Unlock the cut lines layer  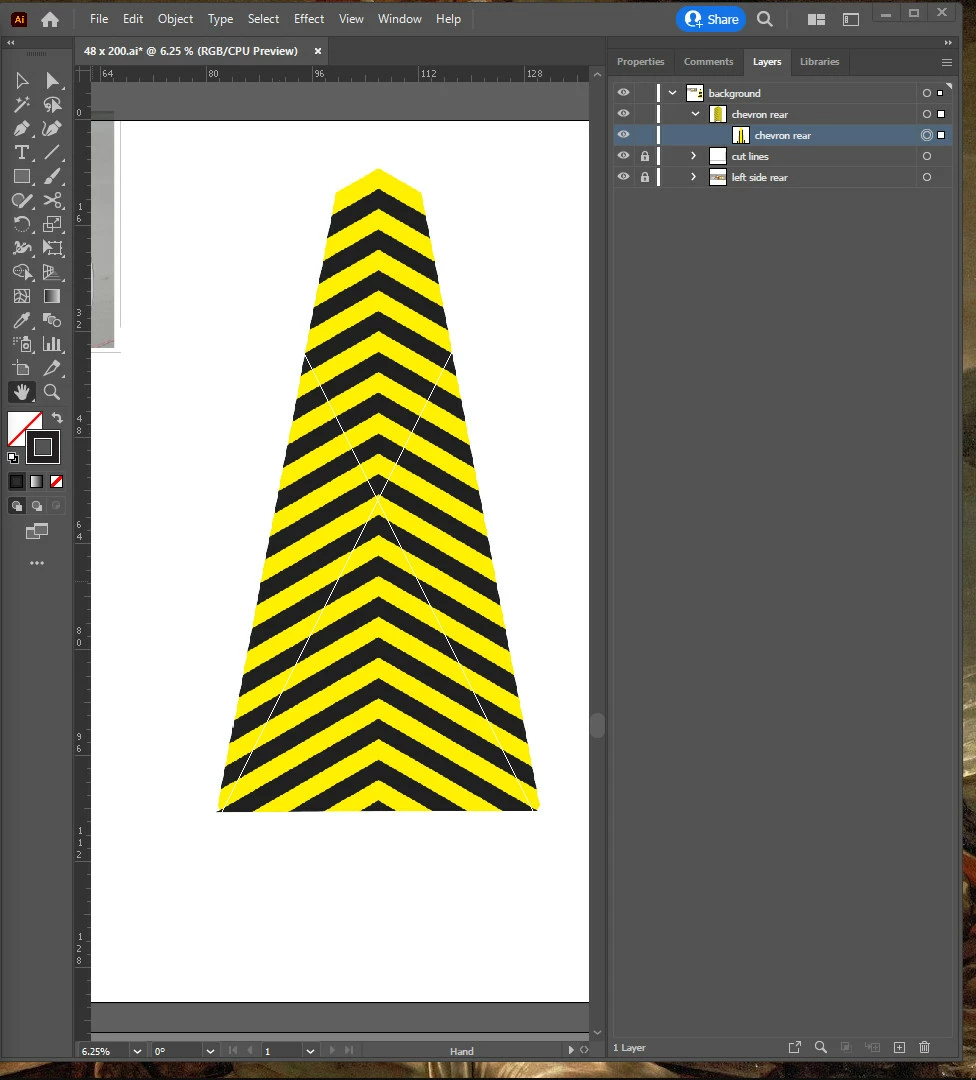point(645,156)
